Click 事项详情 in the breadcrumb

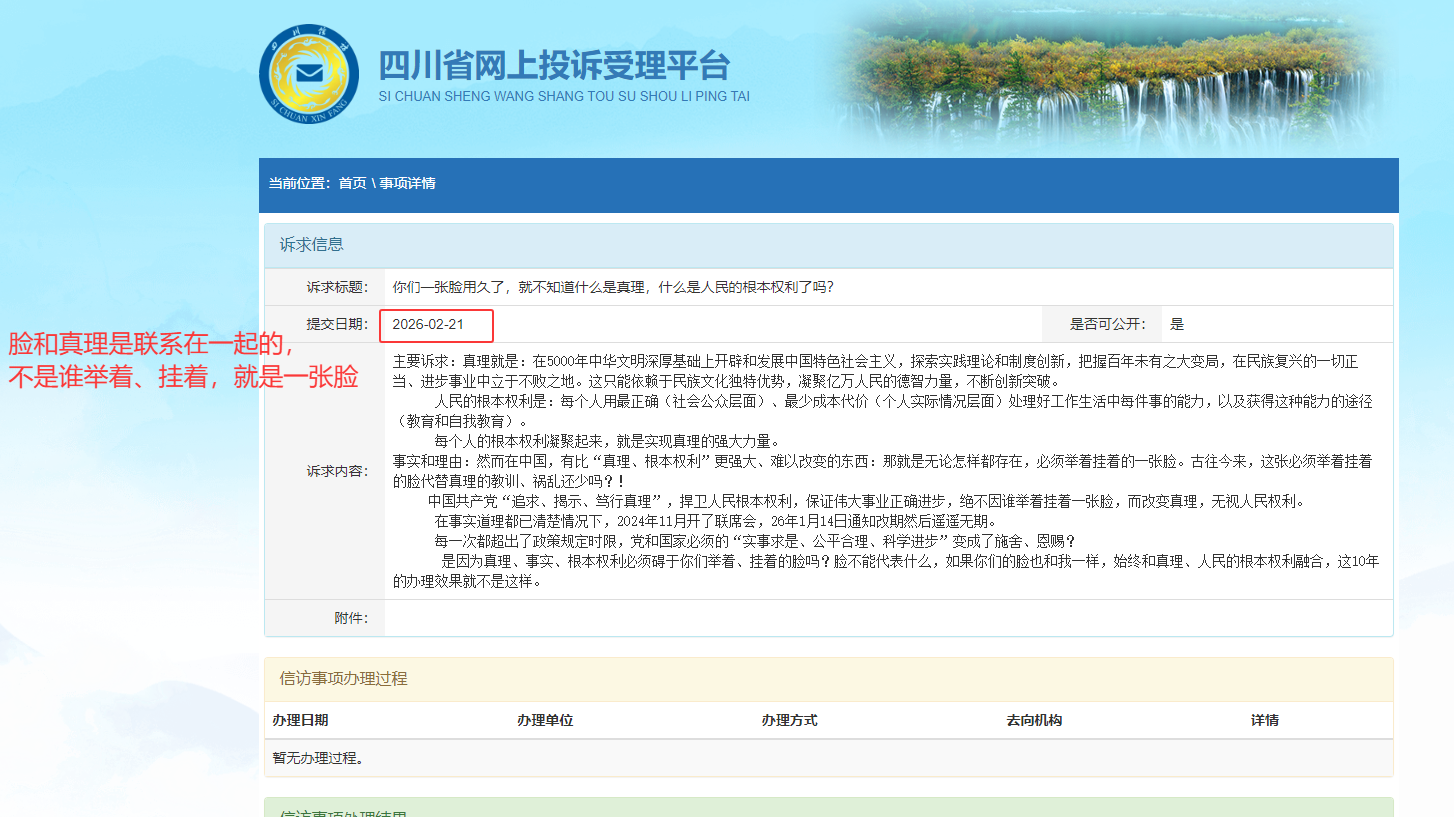[407, 184]
